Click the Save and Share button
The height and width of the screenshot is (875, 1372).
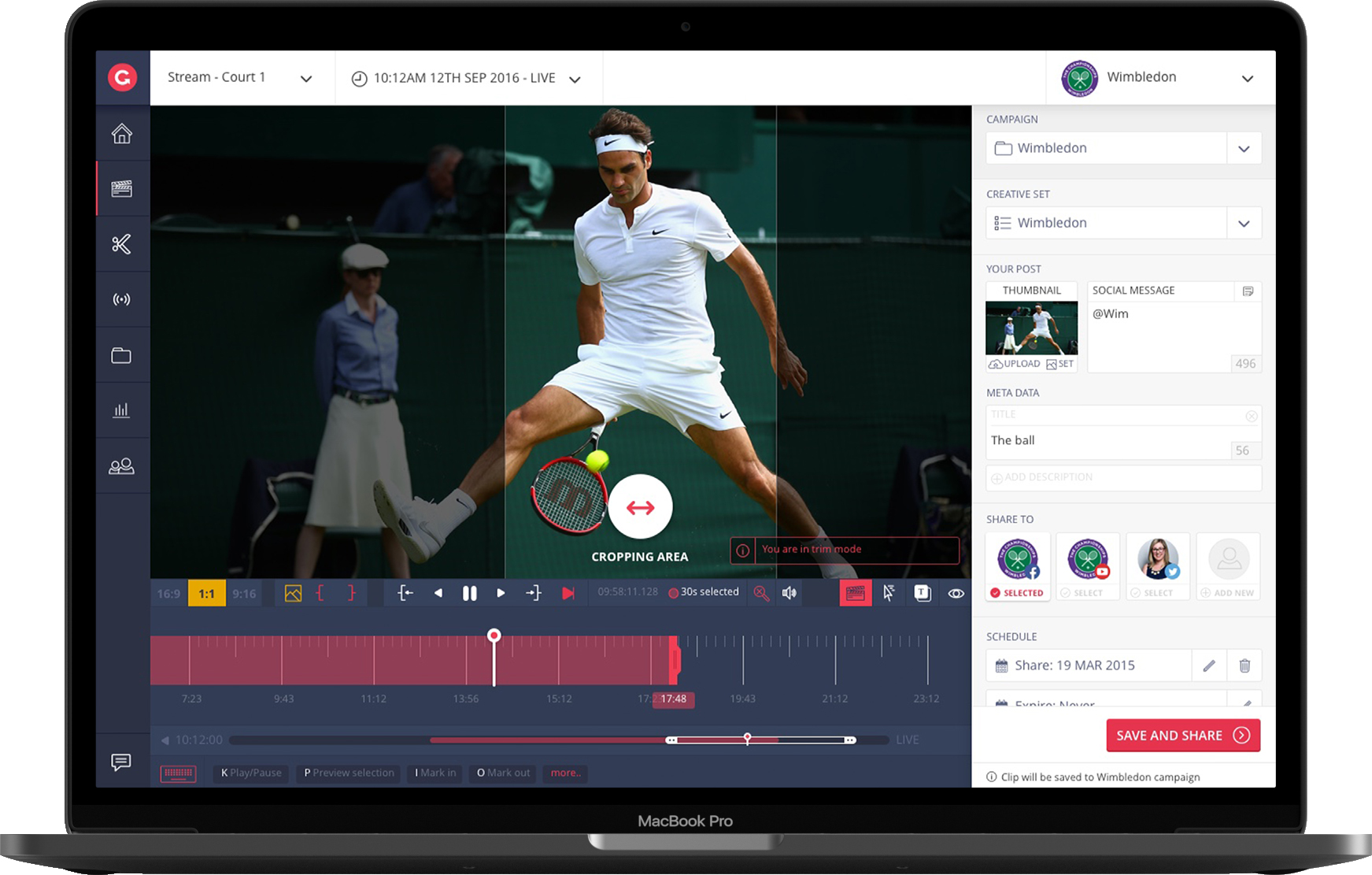1182,735
